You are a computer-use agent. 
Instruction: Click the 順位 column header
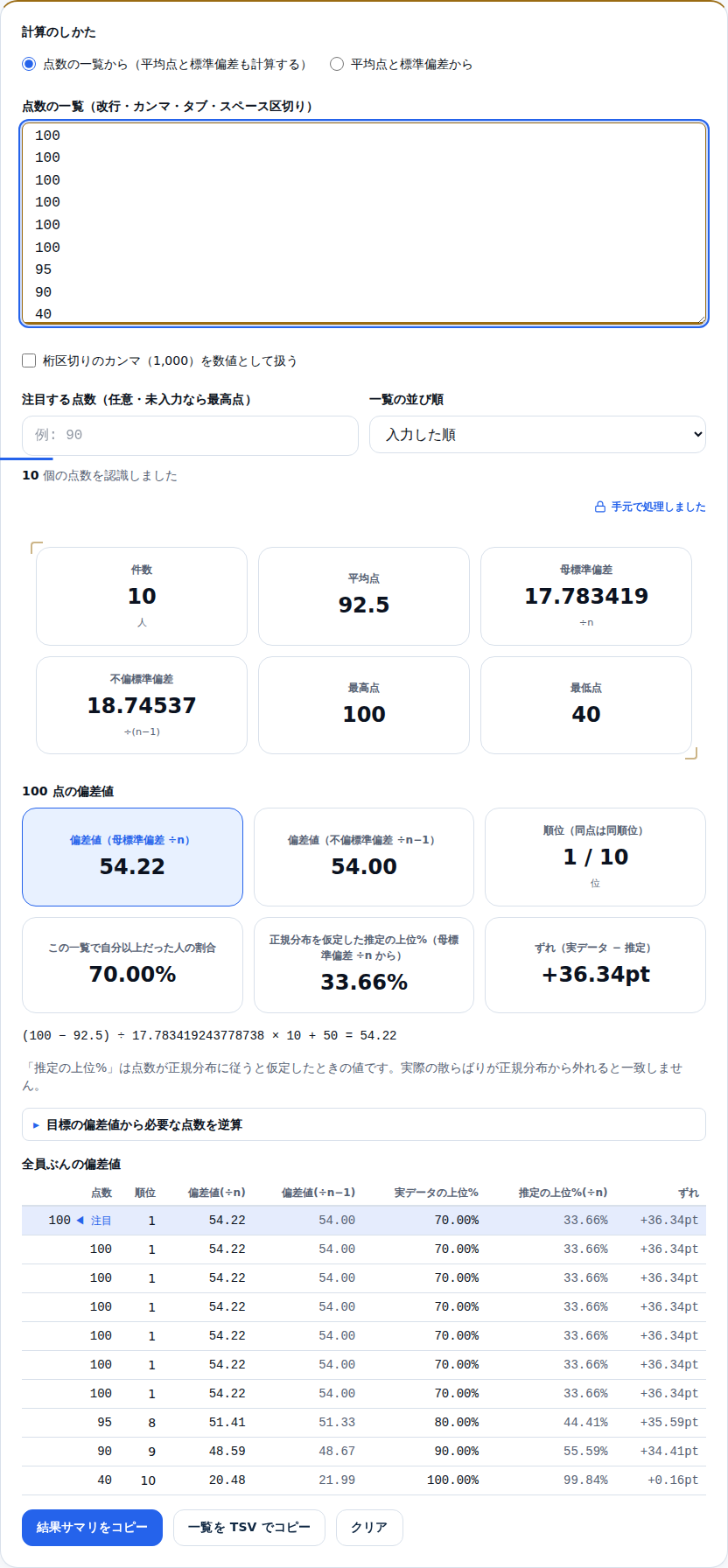coord(145,1193)
